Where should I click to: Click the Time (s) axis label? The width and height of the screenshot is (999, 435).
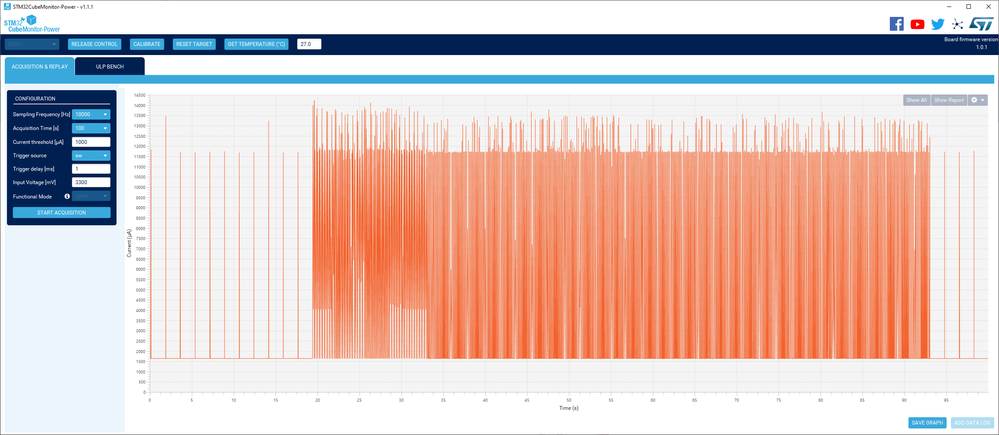click(569, 408)
